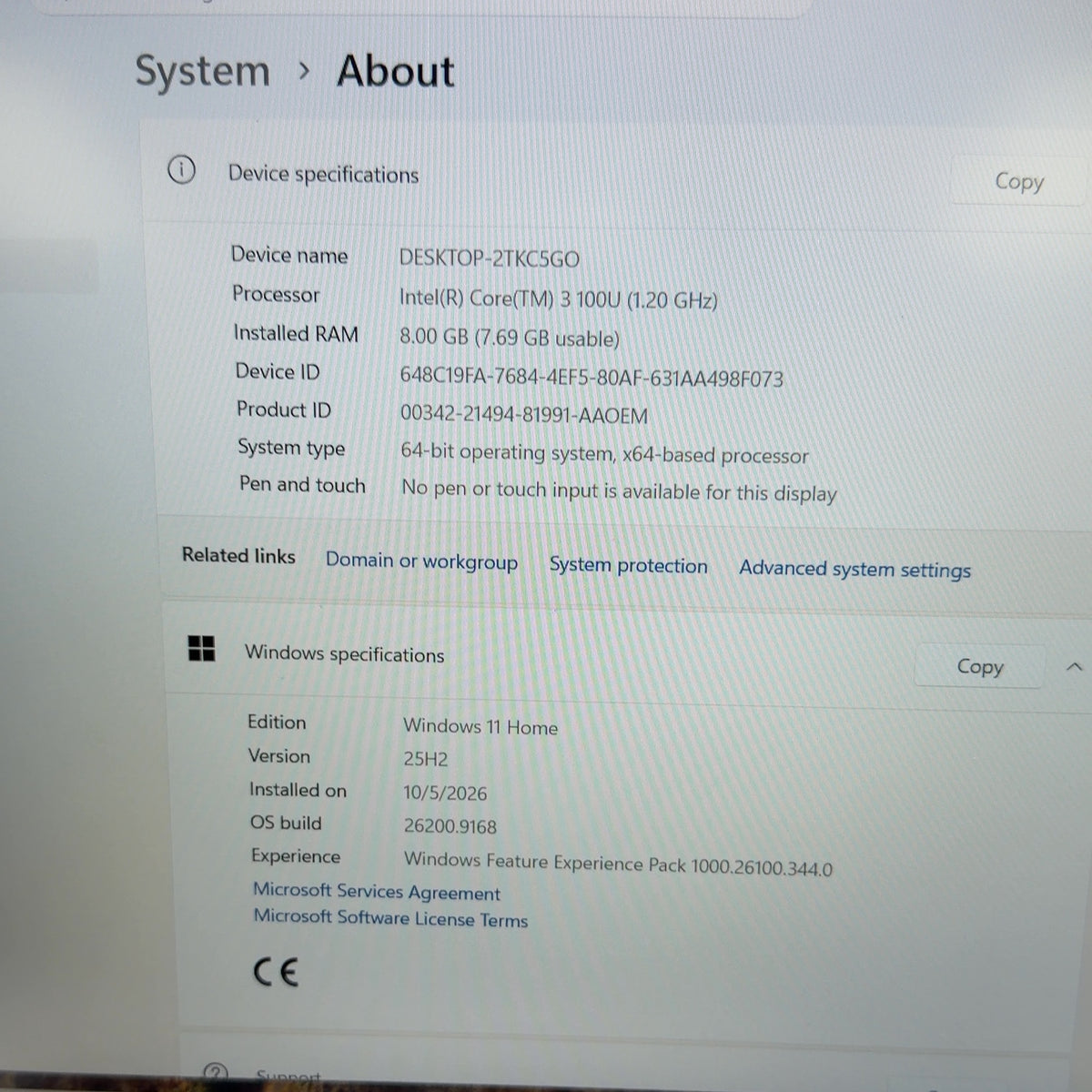Copy the Windows specifications
This screenshot has height=1092, width=1092.
tap(979, 666)
